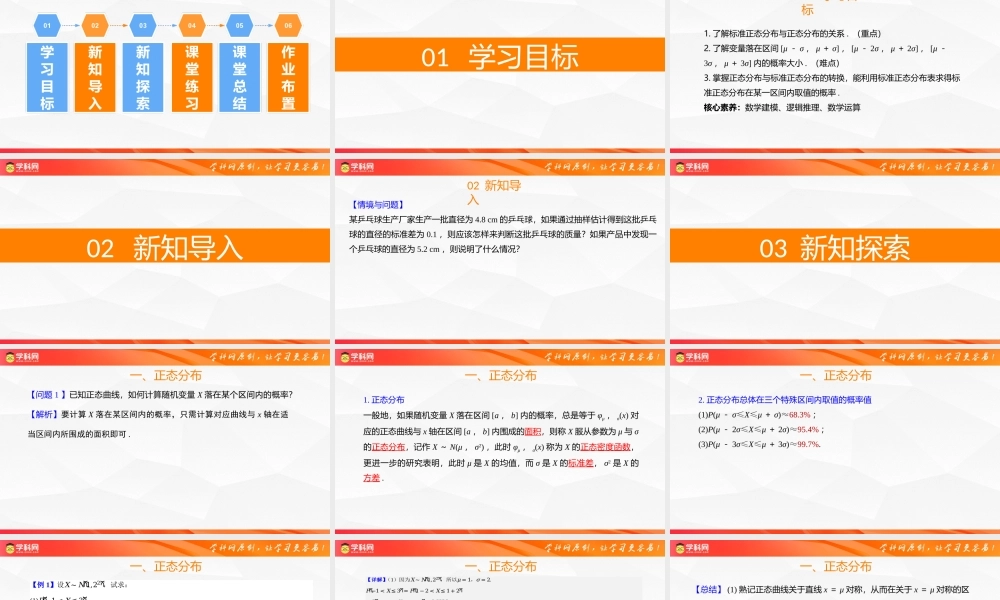Select the hexagon numbered 01
Viewport: 1000px width, 600px height.
click(47, 24)
